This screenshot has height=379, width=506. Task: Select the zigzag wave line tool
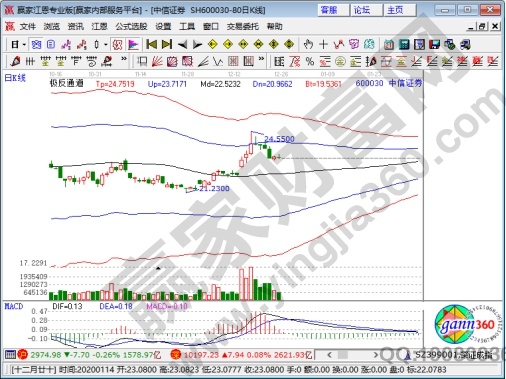point(218,61)
